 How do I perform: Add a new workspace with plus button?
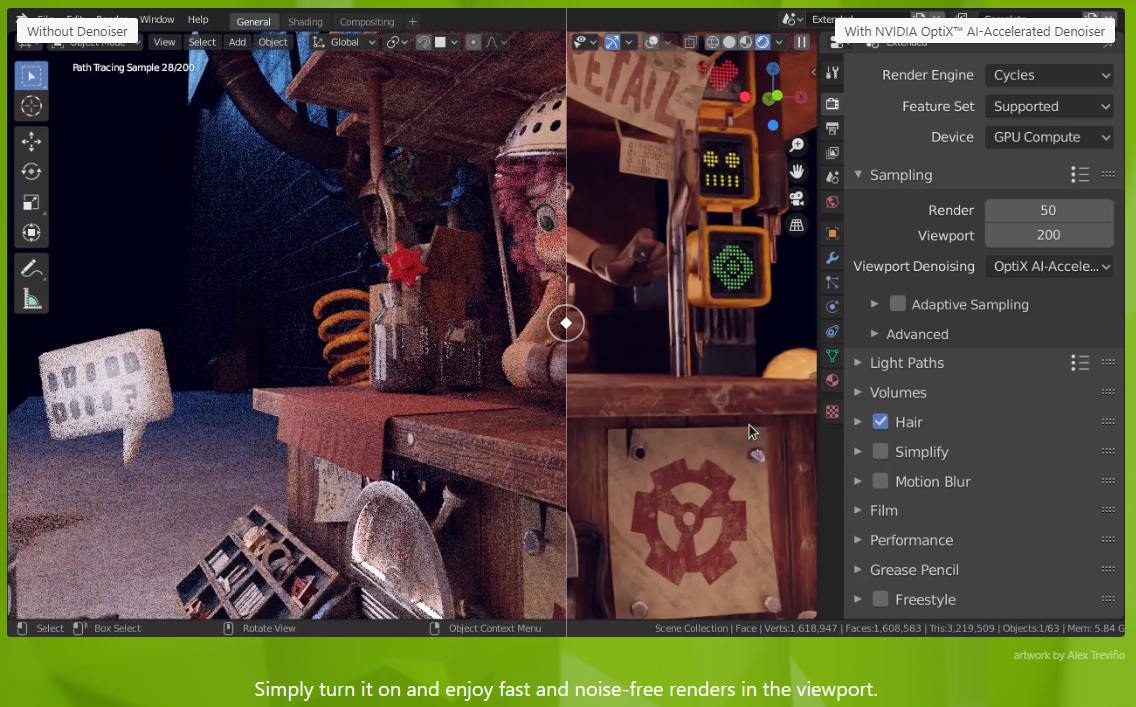point(412,22)
